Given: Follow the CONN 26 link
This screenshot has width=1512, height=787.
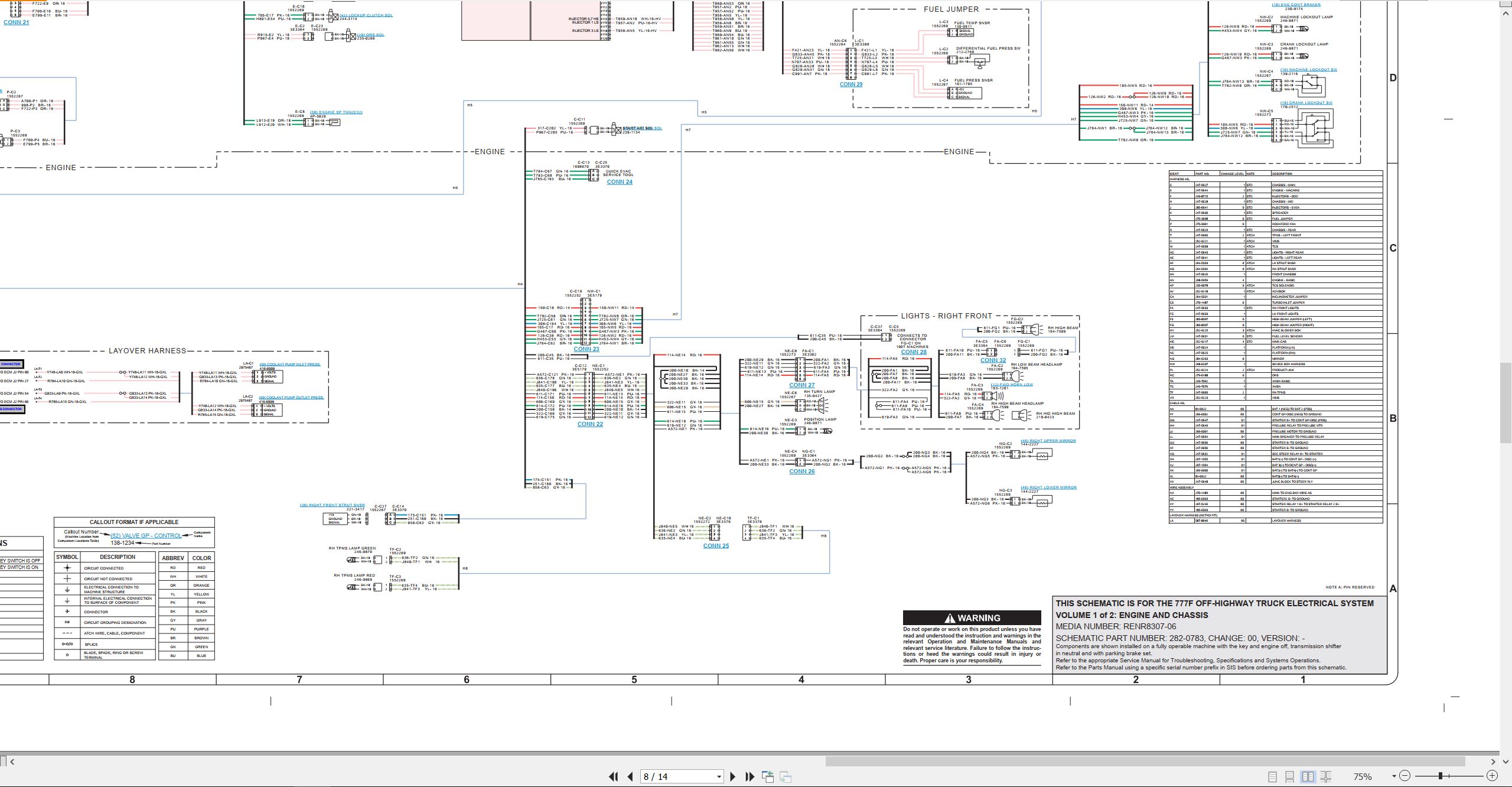Looking at the screenshot, I should coord(802,471).
